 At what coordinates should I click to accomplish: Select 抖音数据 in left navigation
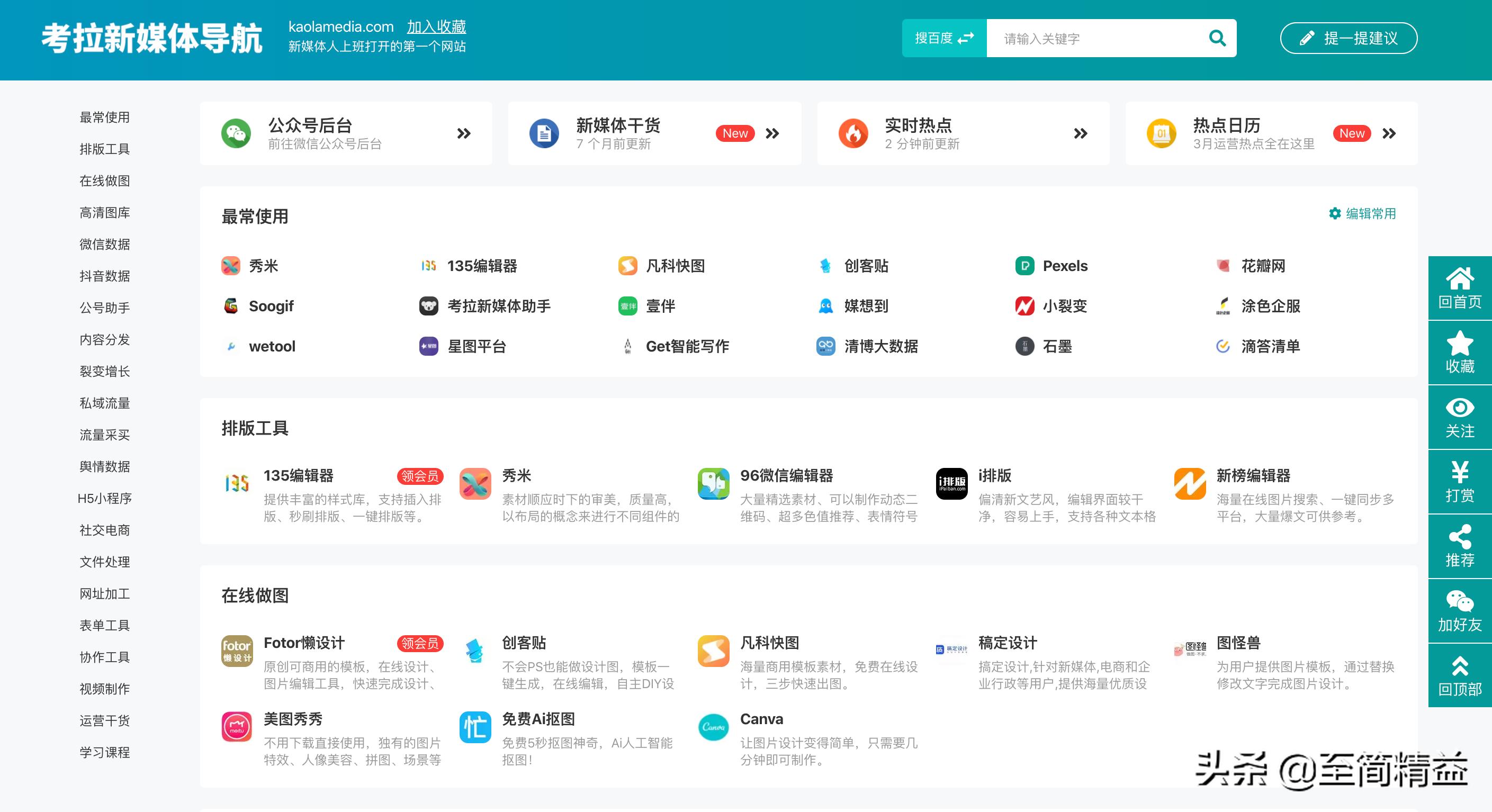click(104, 276)
